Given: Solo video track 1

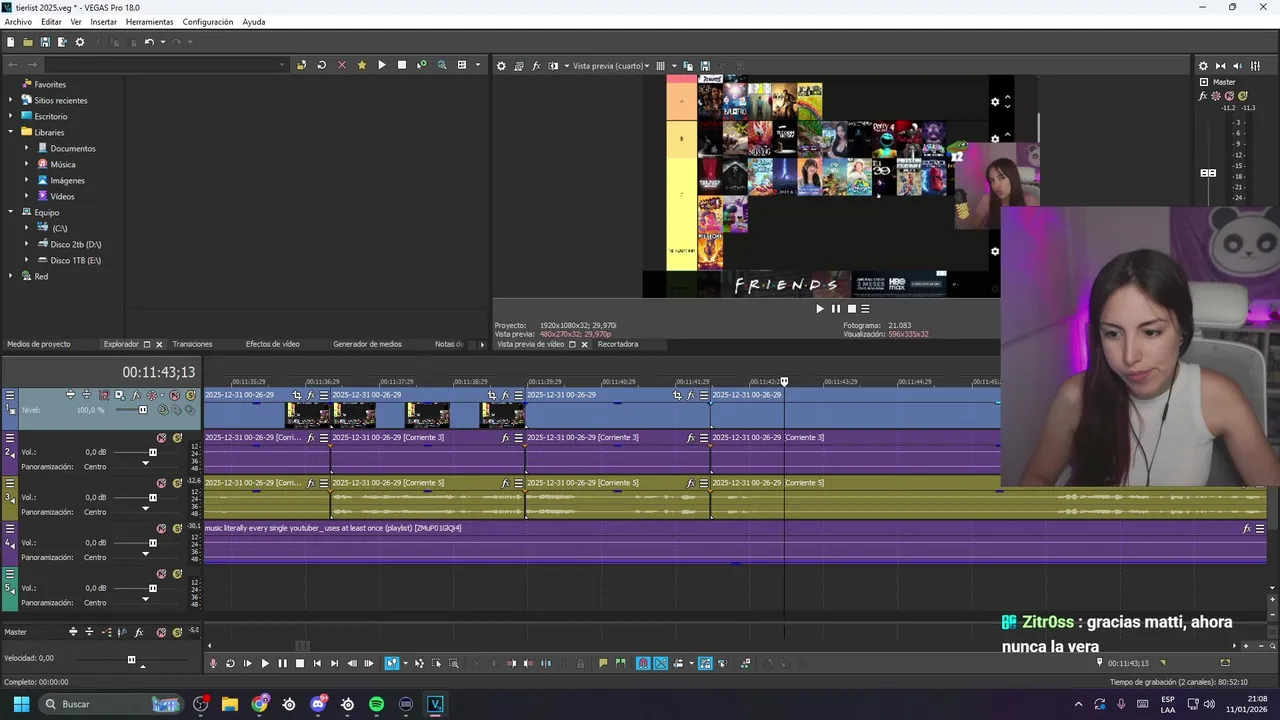Looking at the screenshot, I should (x=190, y=395).
